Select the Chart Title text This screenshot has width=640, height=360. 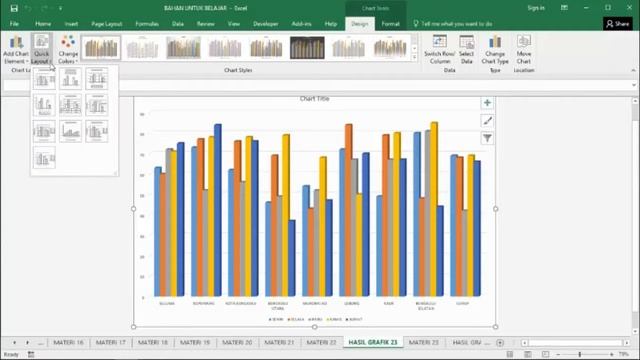pos(314,99)
